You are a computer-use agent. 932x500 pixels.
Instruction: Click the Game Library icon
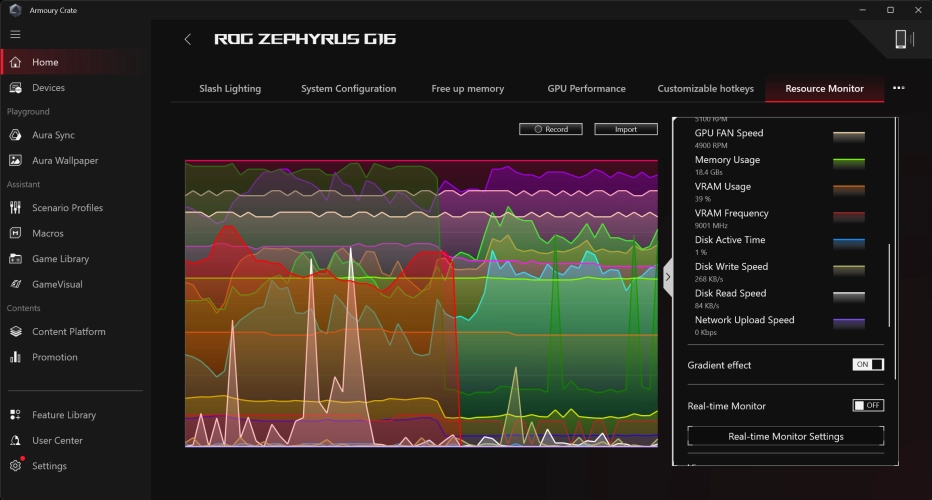[x=15, y=259]
